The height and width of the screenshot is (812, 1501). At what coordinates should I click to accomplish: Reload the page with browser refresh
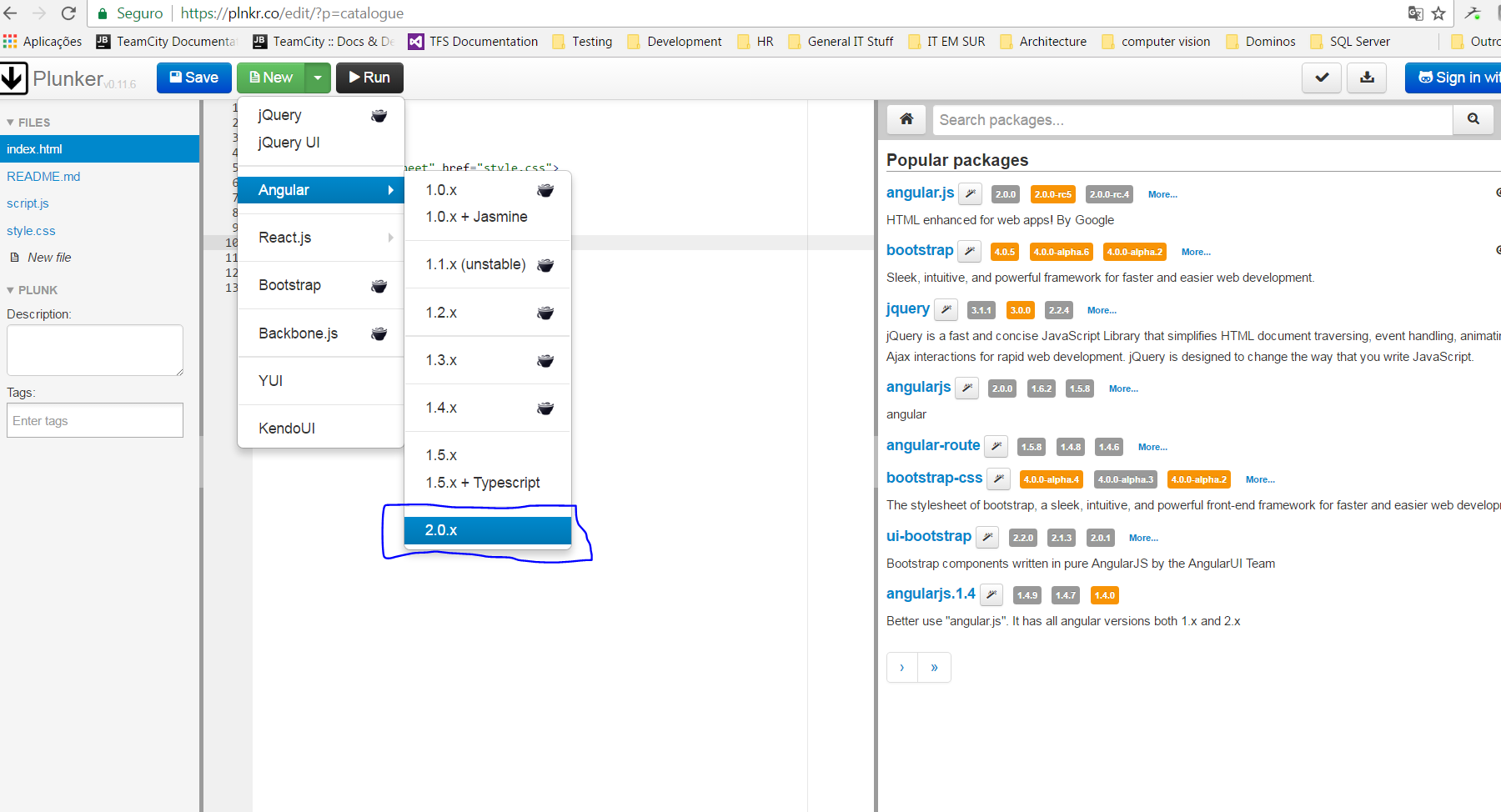point(68,13)
